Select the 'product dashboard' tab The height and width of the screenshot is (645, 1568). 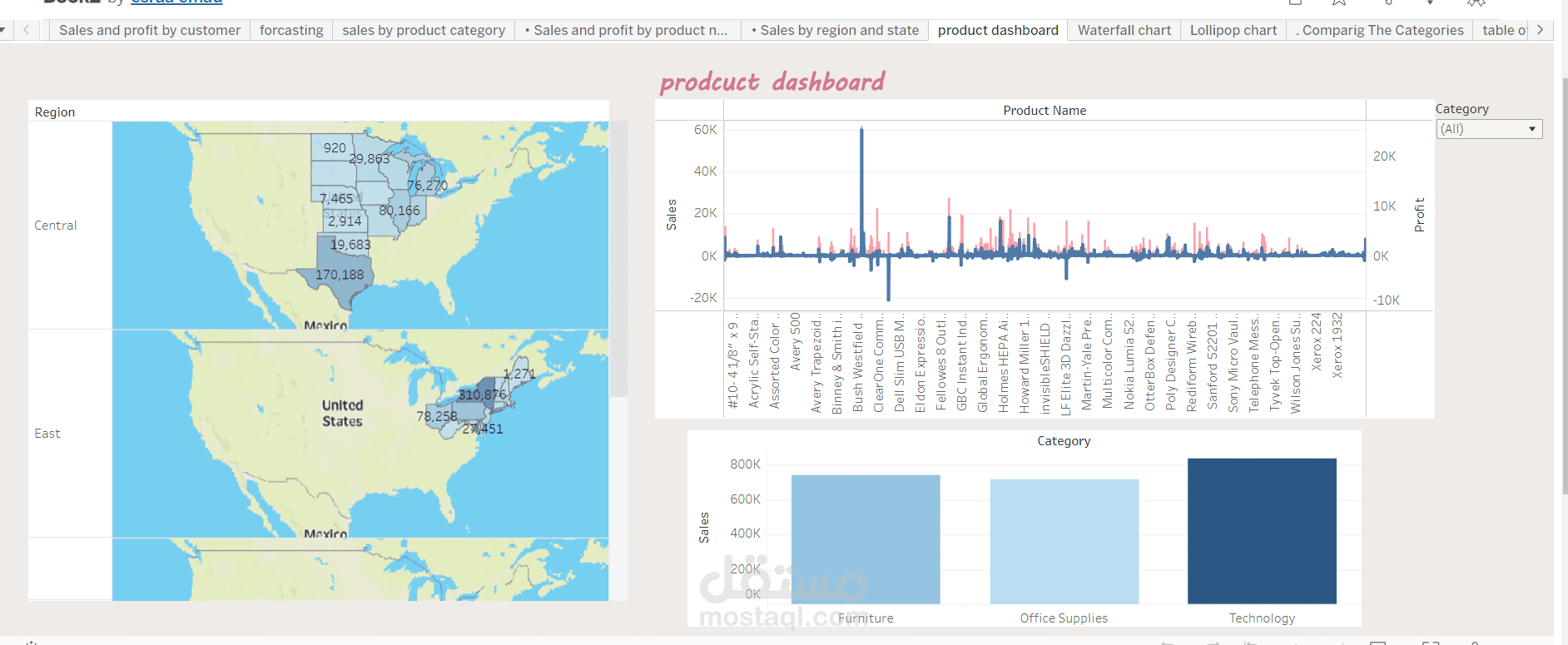[998, 30]
